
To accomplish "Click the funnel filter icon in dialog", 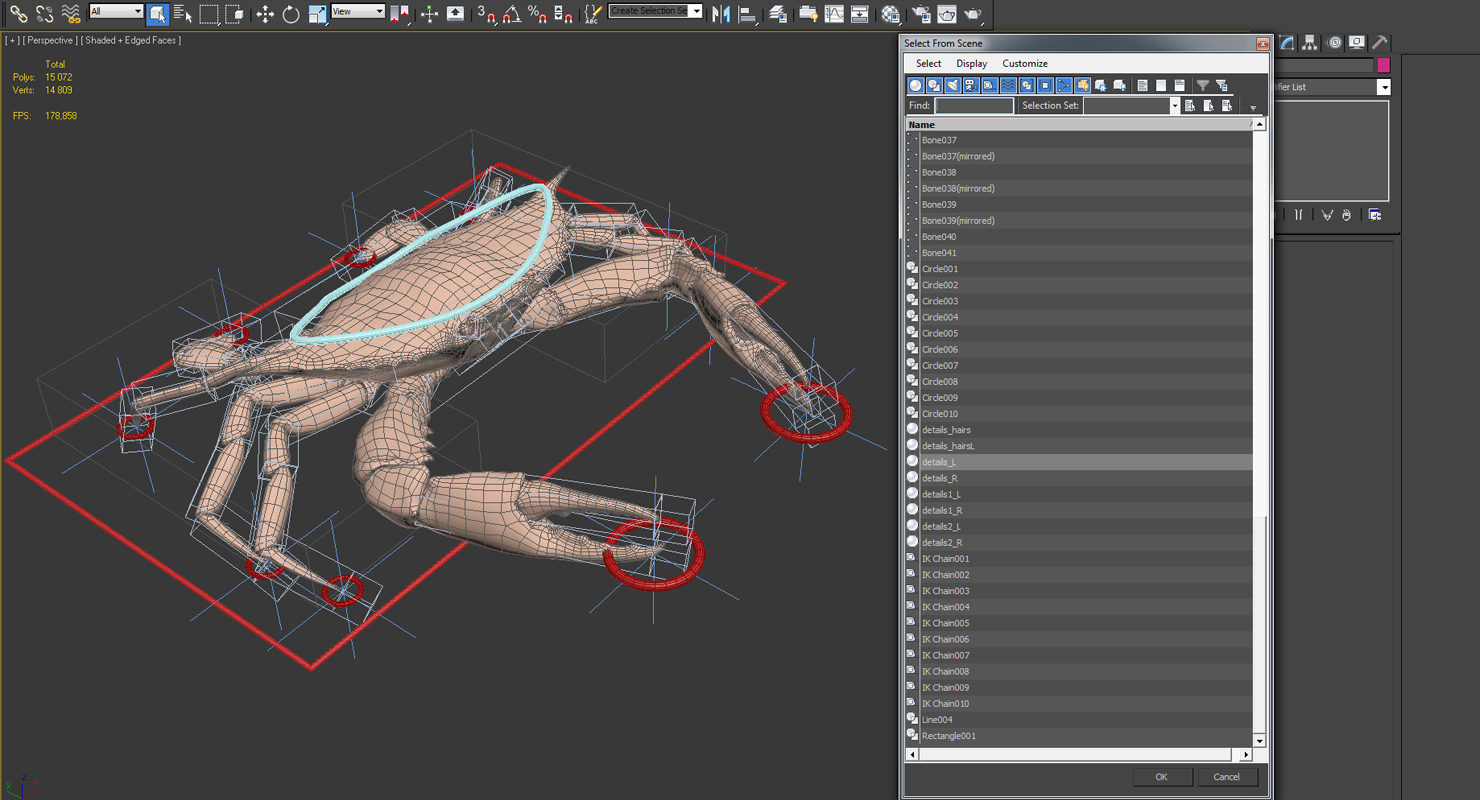I will 1203,85.
